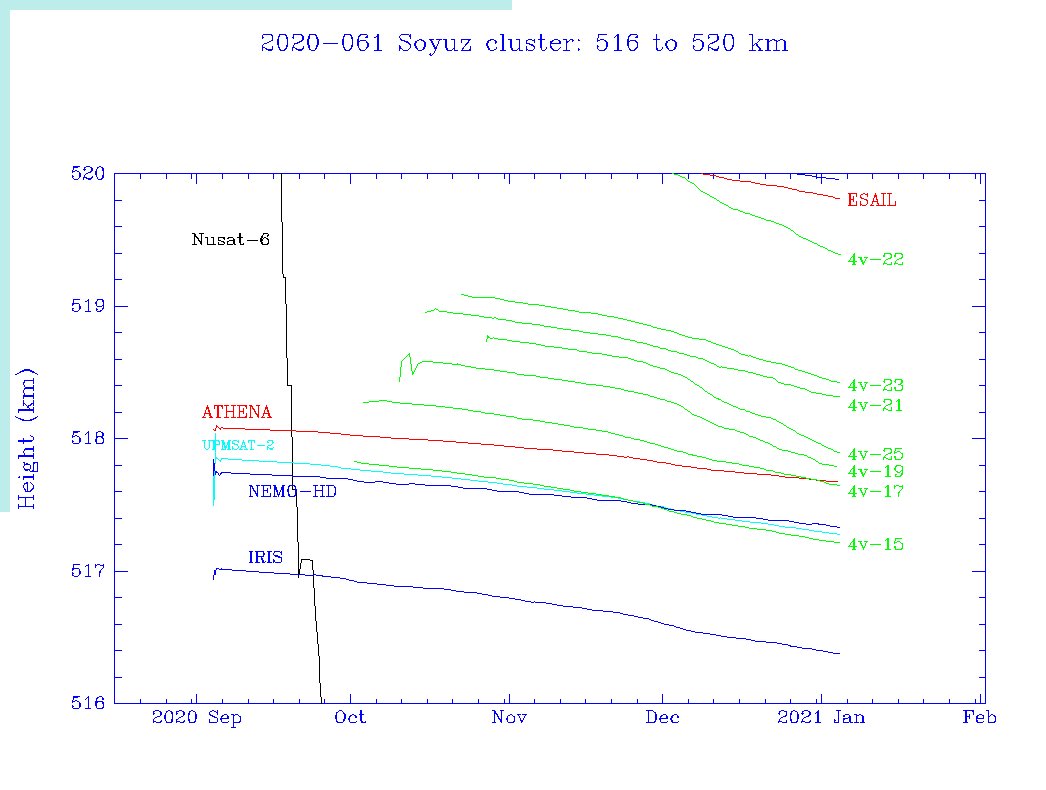Select the red ESAIL label

(871, 200)
